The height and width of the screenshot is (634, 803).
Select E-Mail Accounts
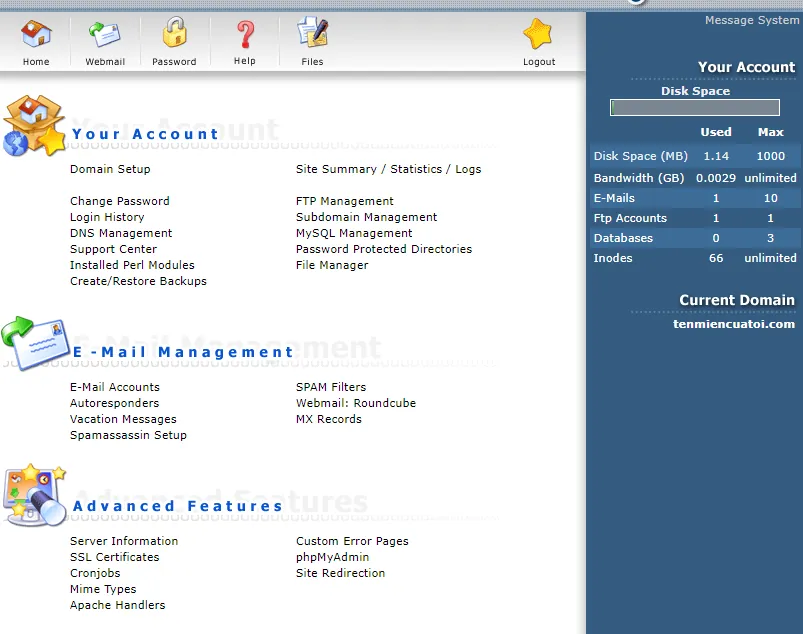[x=115, y=387]
